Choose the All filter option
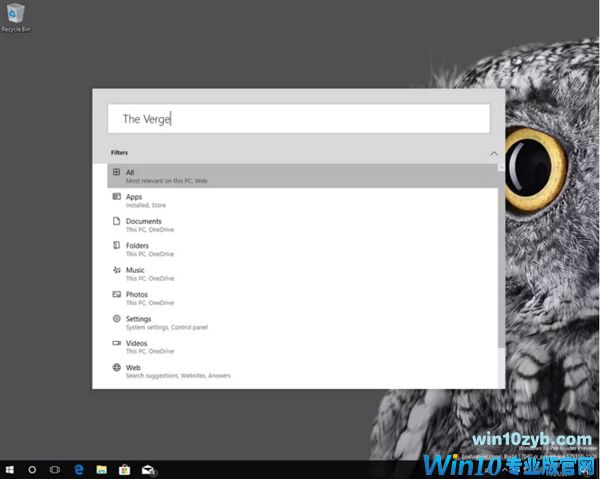 point(303,176)
